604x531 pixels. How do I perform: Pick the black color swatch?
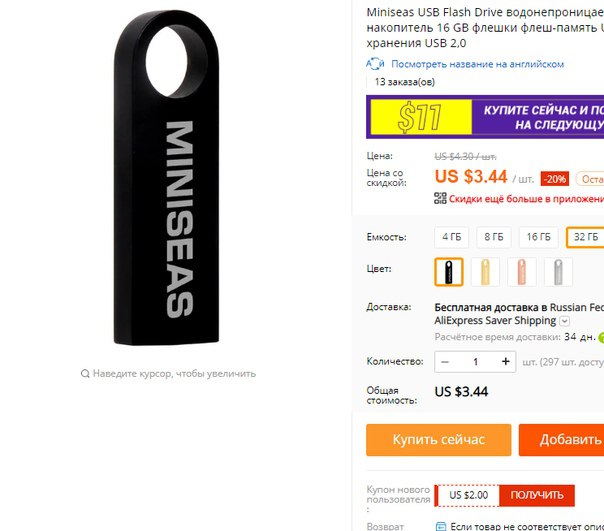tap(449, 272)
